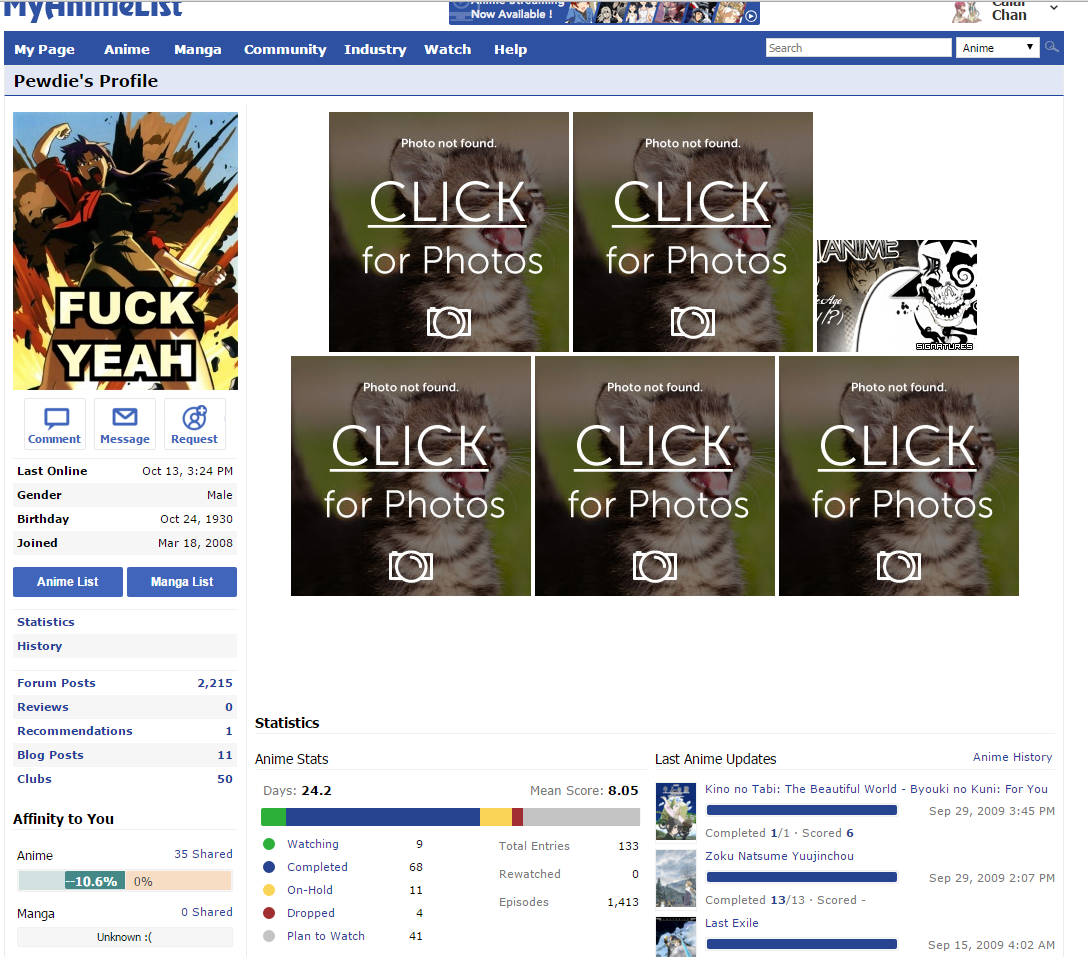
Task: Open the Anime menu in navigation bar
Action: (x=127, y=49)
